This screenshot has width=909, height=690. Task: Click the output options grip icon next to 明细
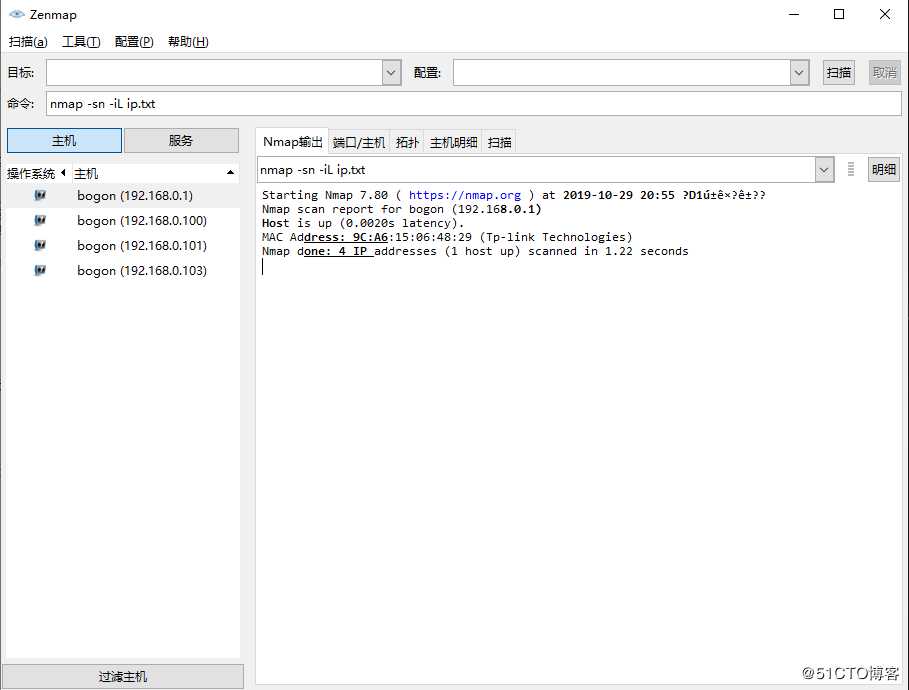[850, 169]
